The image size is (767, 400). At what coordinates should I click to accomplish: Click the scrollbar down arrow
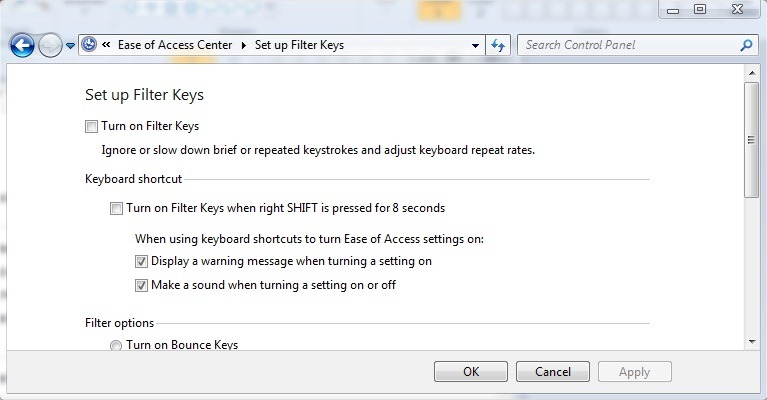tap(751, 341)
